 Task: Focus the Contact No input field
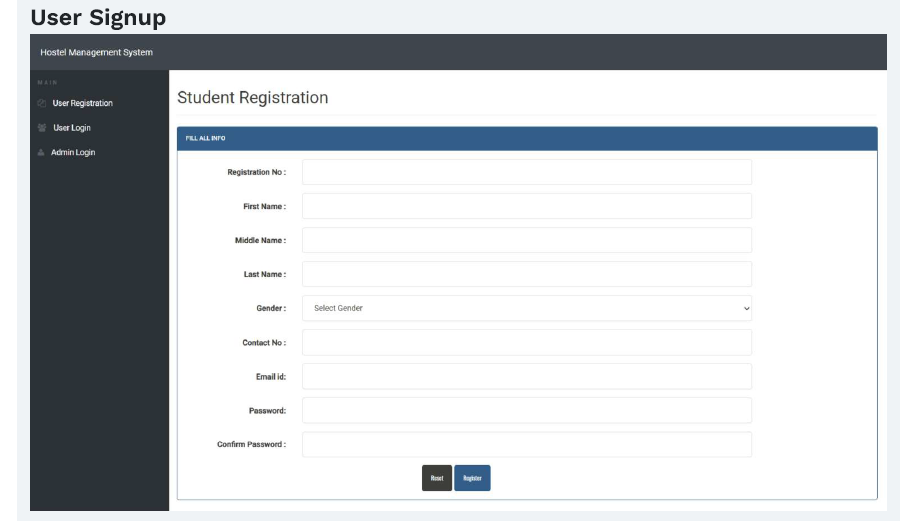click(527, 342)
